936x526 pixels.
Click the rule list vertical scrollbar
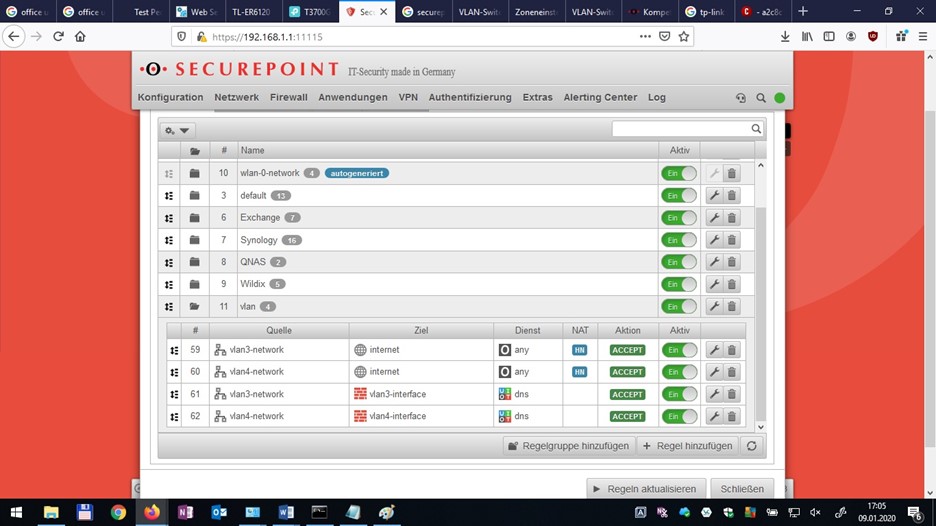pyautogui.click(x=760, y=300)
